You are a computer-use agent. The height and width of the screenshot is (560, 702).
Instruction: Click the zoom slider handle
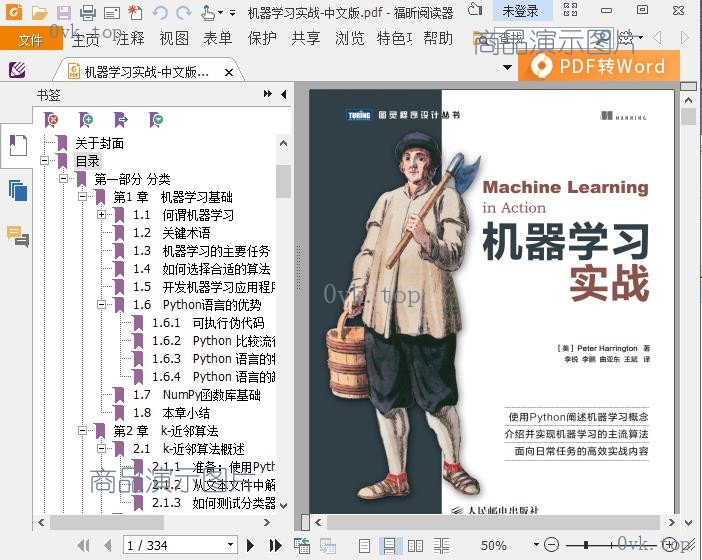click(586, 545)
